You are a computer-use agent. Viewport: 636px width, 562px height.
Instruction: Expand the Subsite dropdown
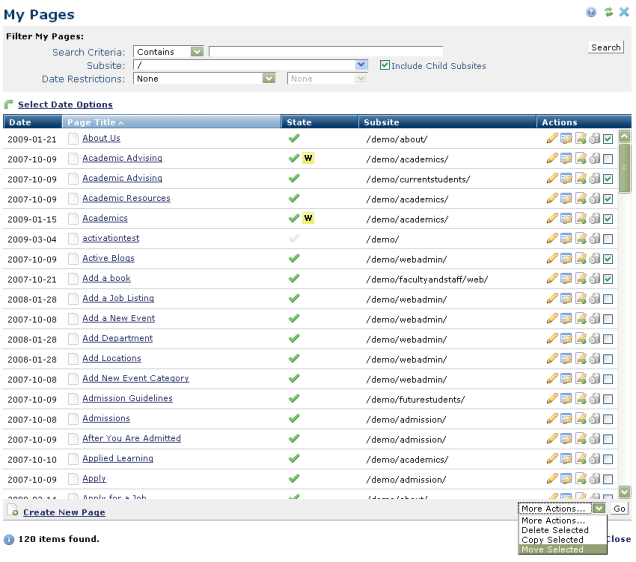click(361, 65)
